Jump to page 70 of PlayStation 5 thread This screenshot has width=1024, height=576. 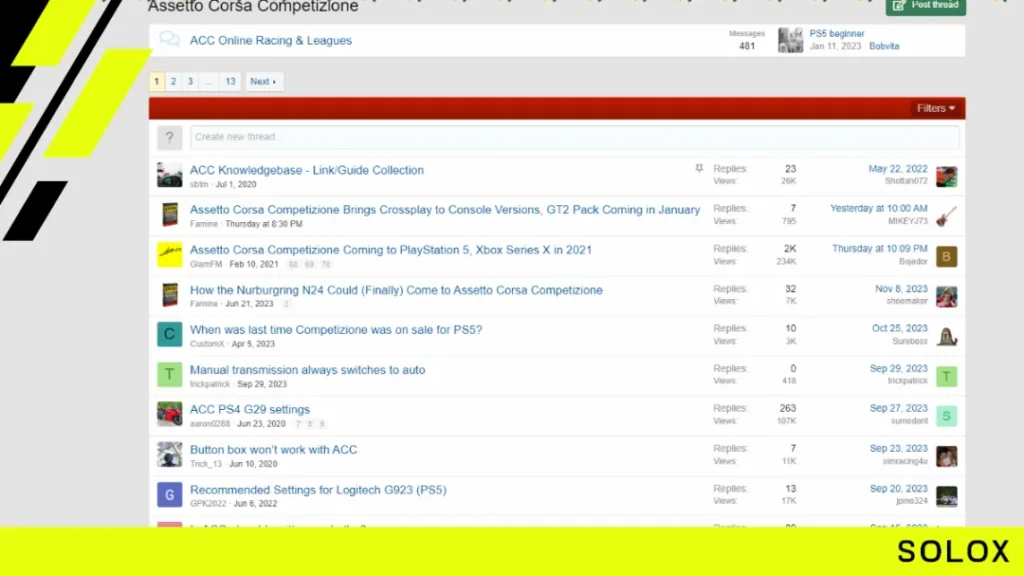click(x=325, y=264)
